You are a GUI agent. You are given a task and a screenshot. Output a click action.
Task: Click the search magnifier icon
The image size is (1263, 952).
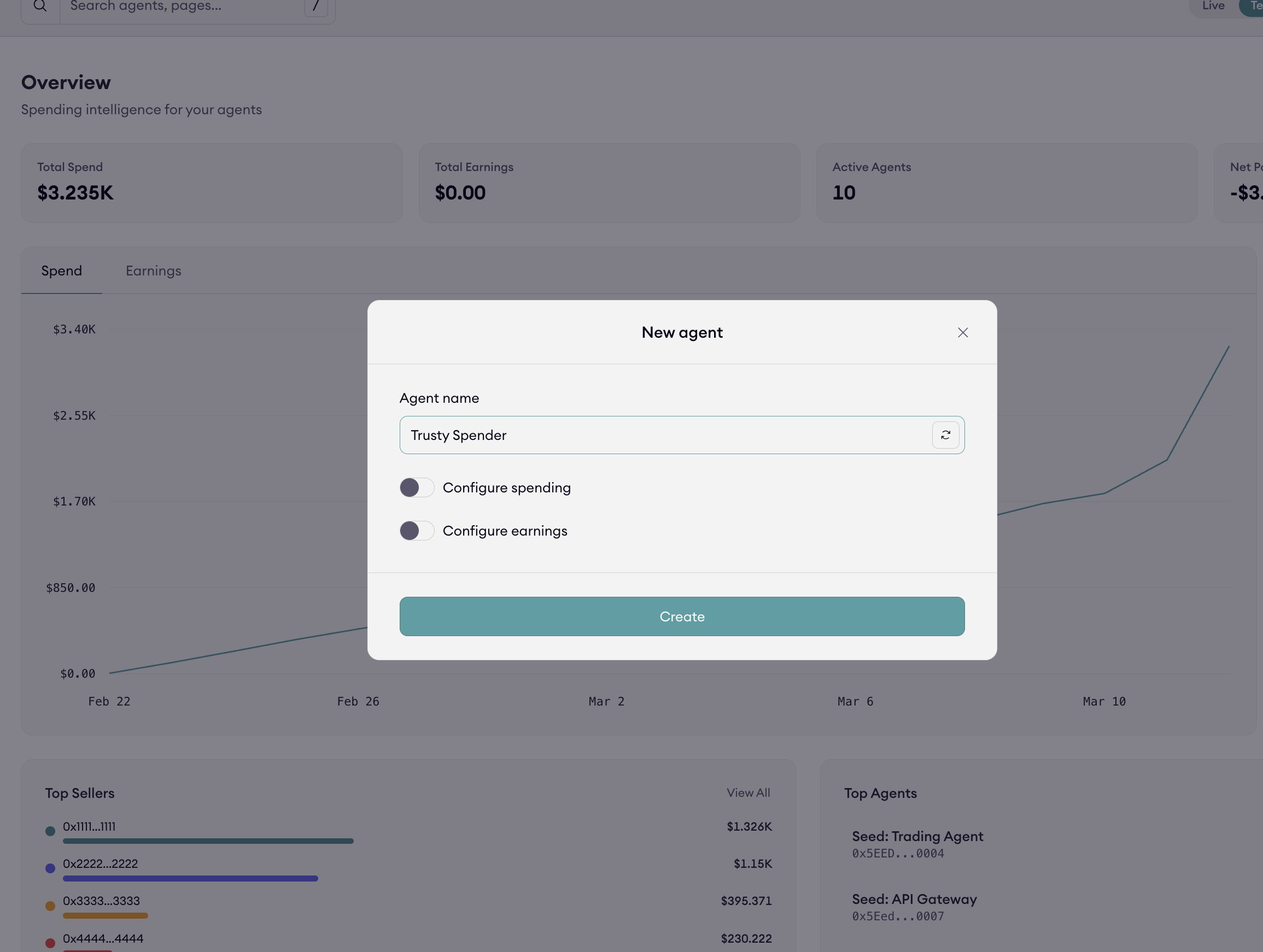[40, 6]
